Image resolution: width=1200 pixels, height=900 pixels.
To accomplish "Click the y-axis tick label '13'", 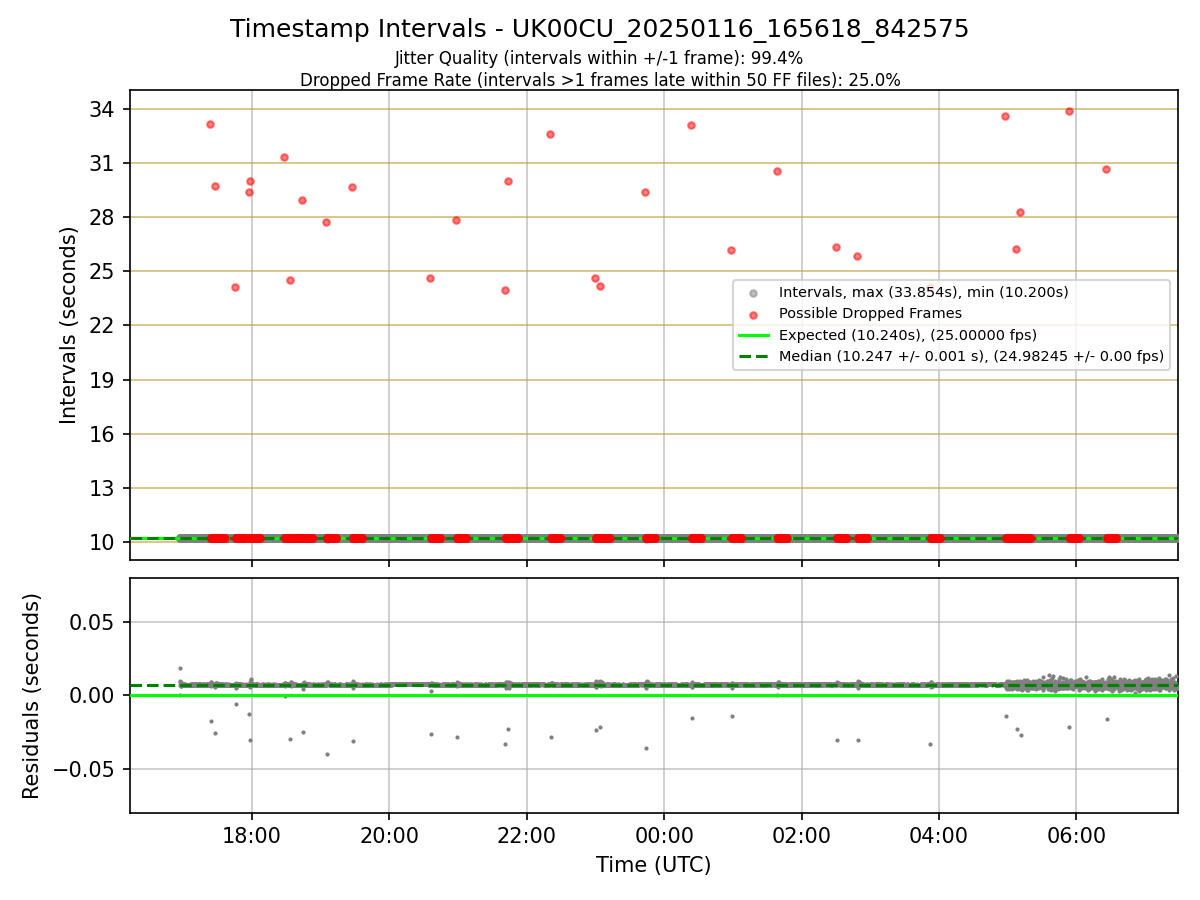I will 102,488.
